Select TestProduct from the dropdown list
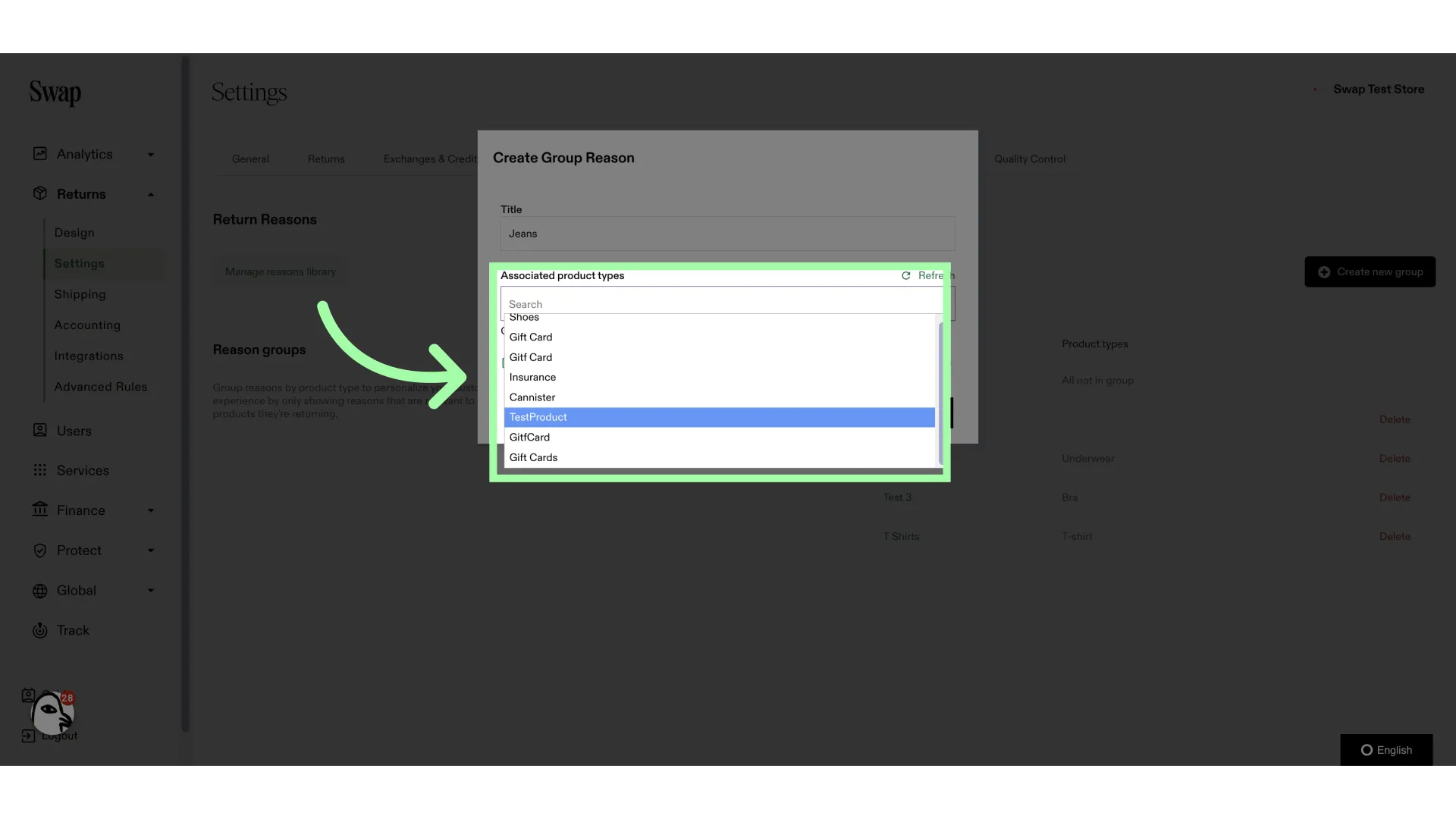Image resolution: width=1456 pixels, height=819 pixels. 719,417
